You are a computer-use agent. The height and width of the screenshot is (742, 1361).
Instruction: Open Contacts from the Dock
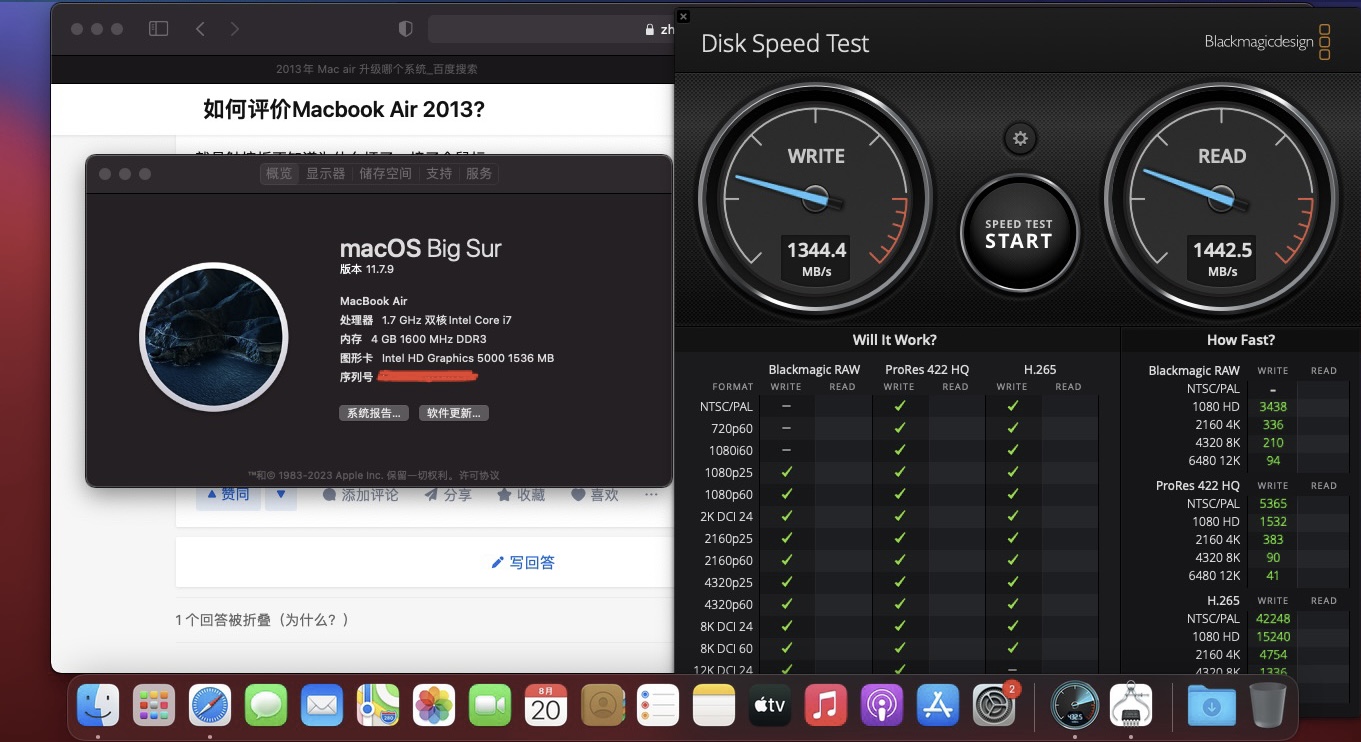coord(602,706)
